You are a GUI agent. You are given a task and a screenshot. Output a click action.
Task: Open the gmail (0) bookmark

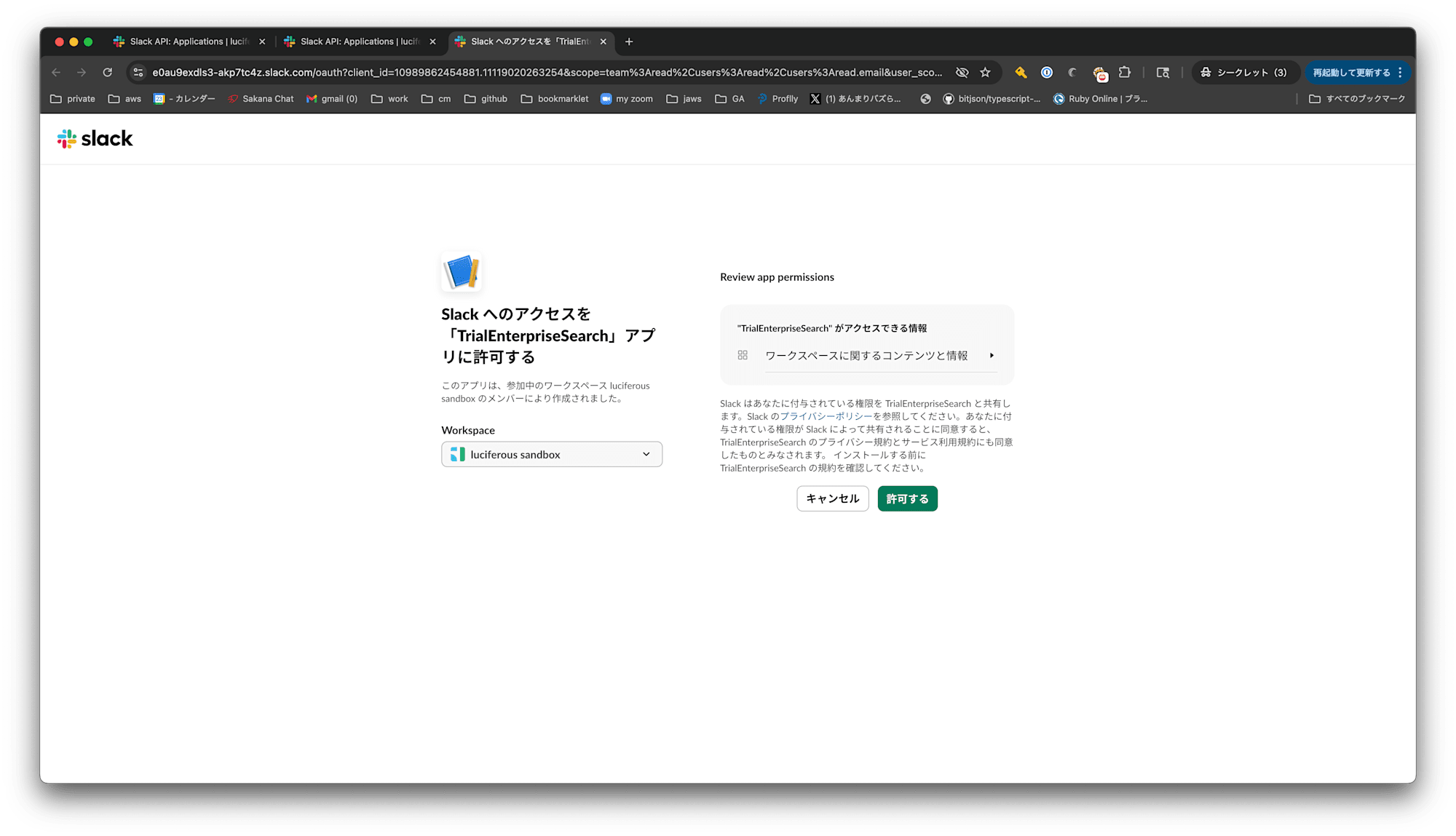tap(332, 98)
